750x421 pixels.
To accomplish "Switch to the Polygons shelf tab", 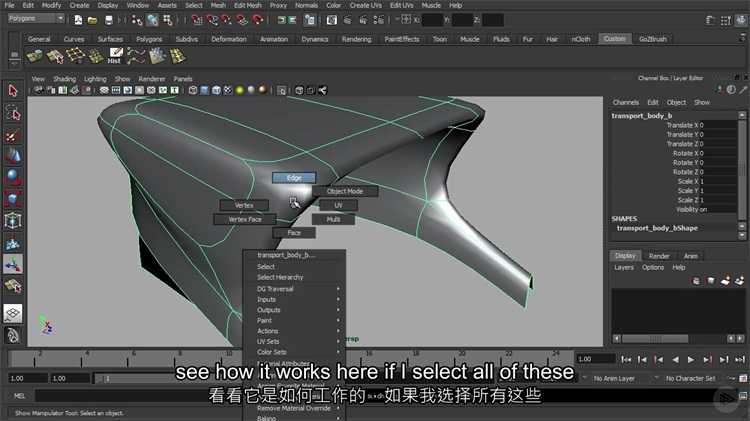I will (x=149, y=39).
